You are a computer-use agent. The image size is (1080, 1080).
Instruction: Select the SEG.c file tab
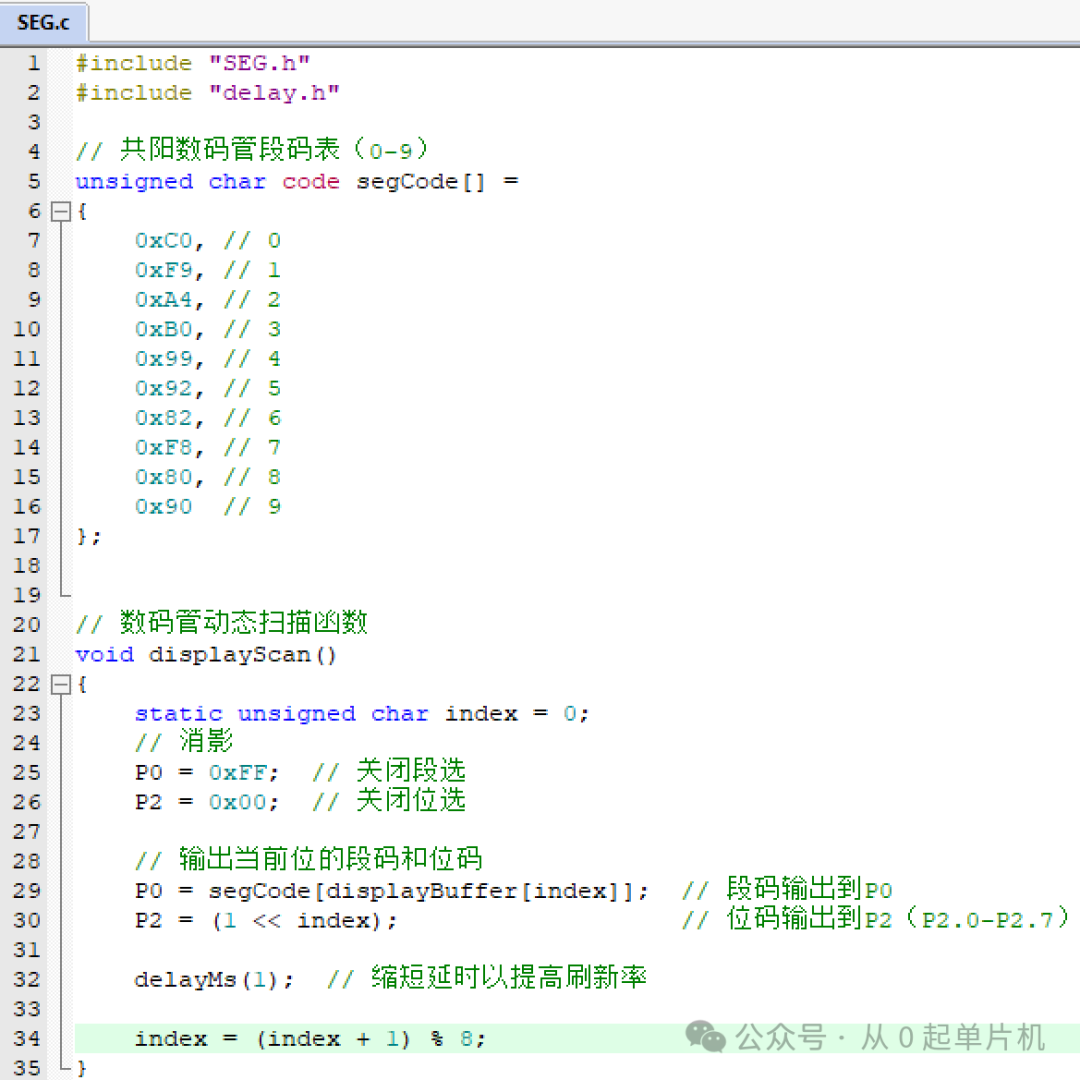point(43,23)
